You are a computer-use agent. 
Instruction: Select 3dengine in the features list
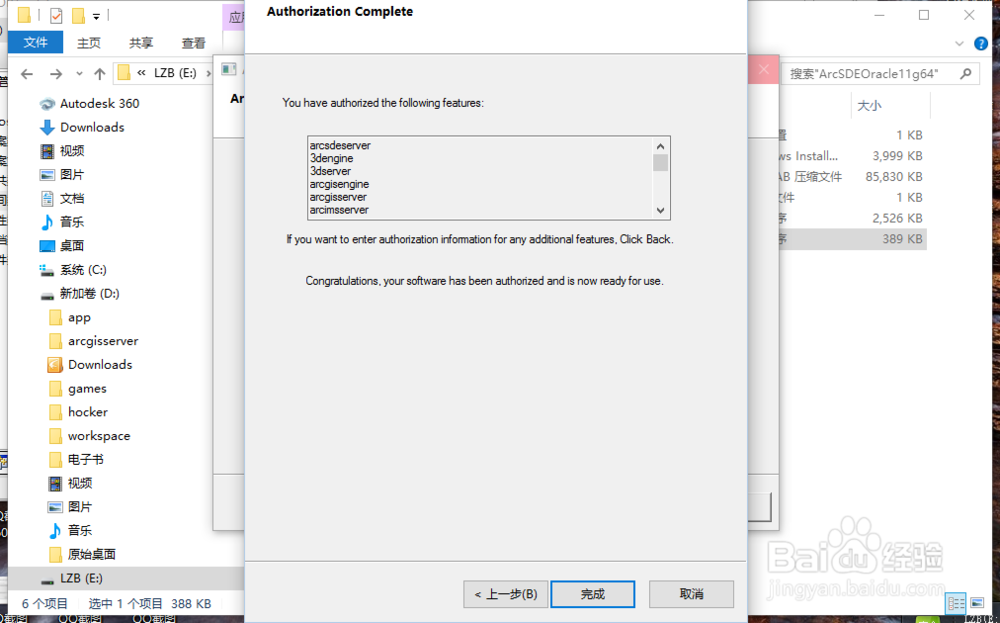(x=332, y=158)
